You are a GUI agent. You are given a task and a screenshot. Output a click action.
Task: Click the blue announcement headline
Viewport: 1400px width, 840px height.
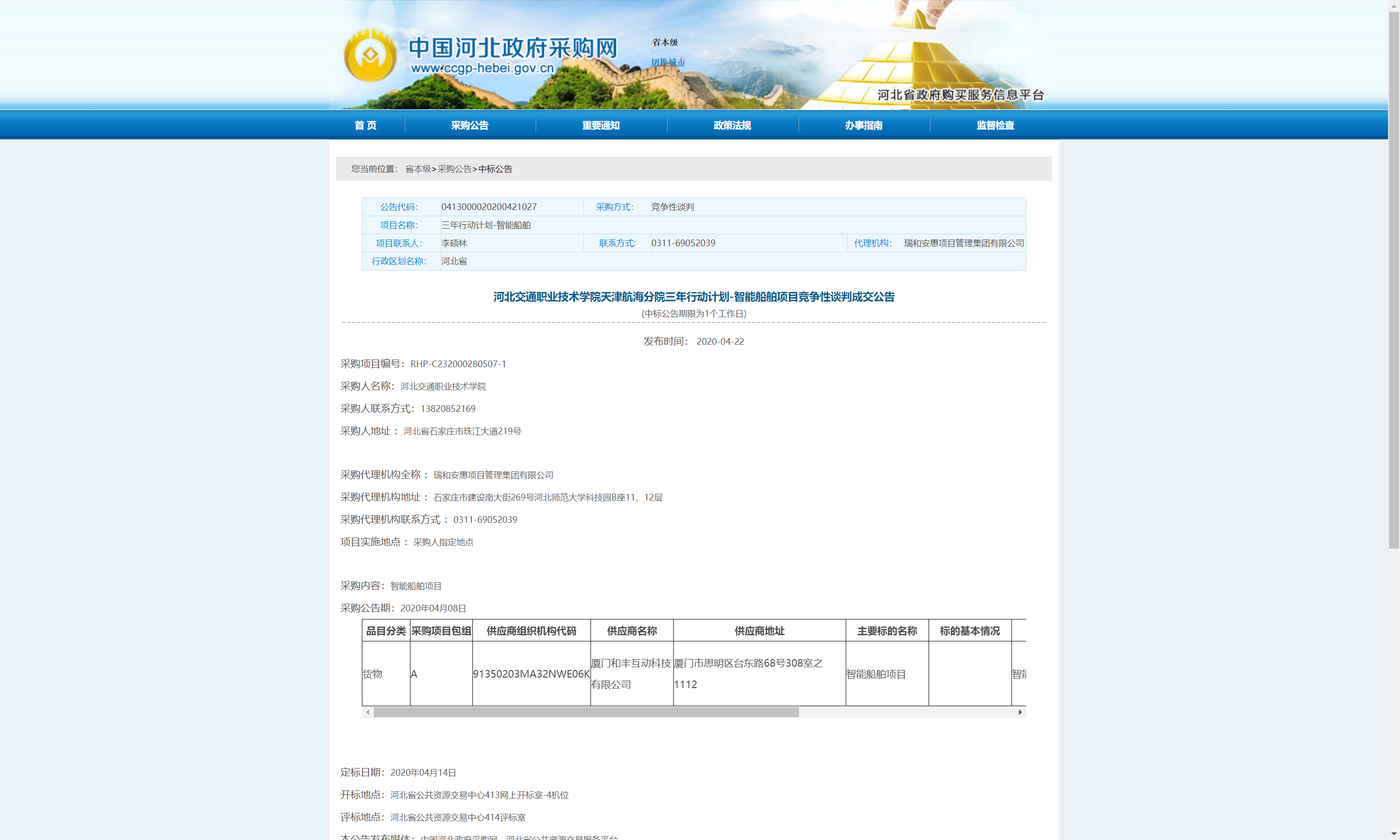click(694, 297)
